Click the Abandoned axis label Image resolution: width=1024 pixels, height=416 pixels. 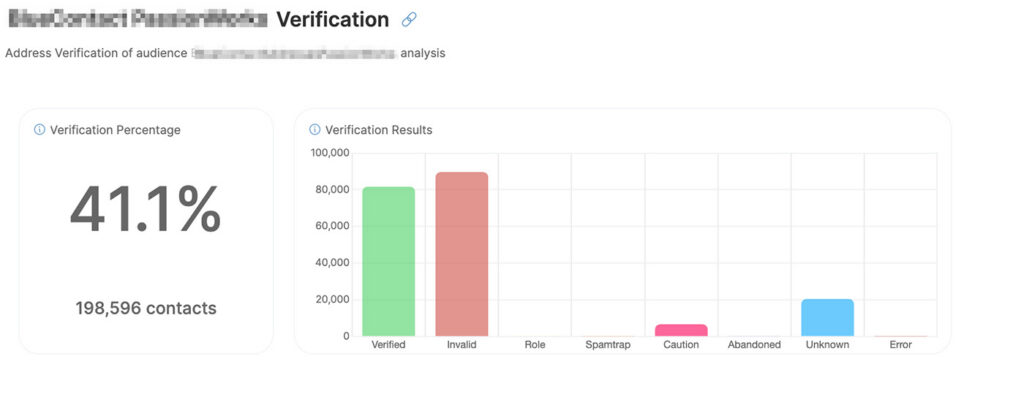754,345
